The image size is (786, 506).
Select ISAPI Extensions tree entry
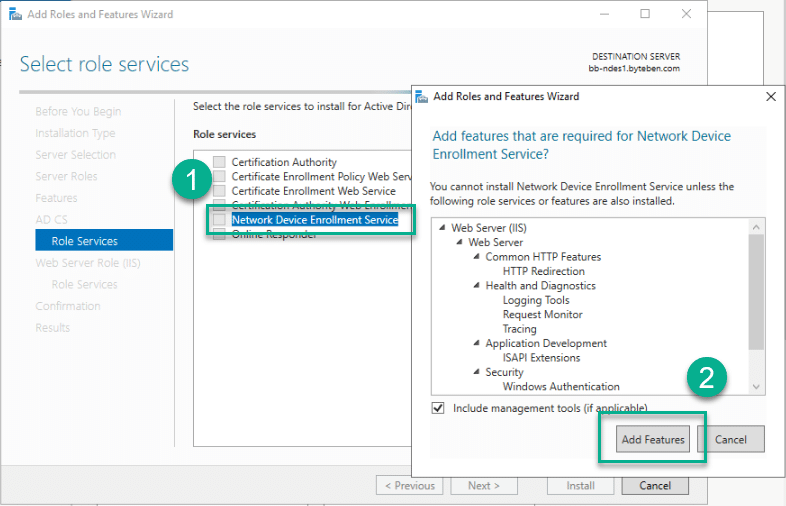pyautogui.click(x=541, y=358)
